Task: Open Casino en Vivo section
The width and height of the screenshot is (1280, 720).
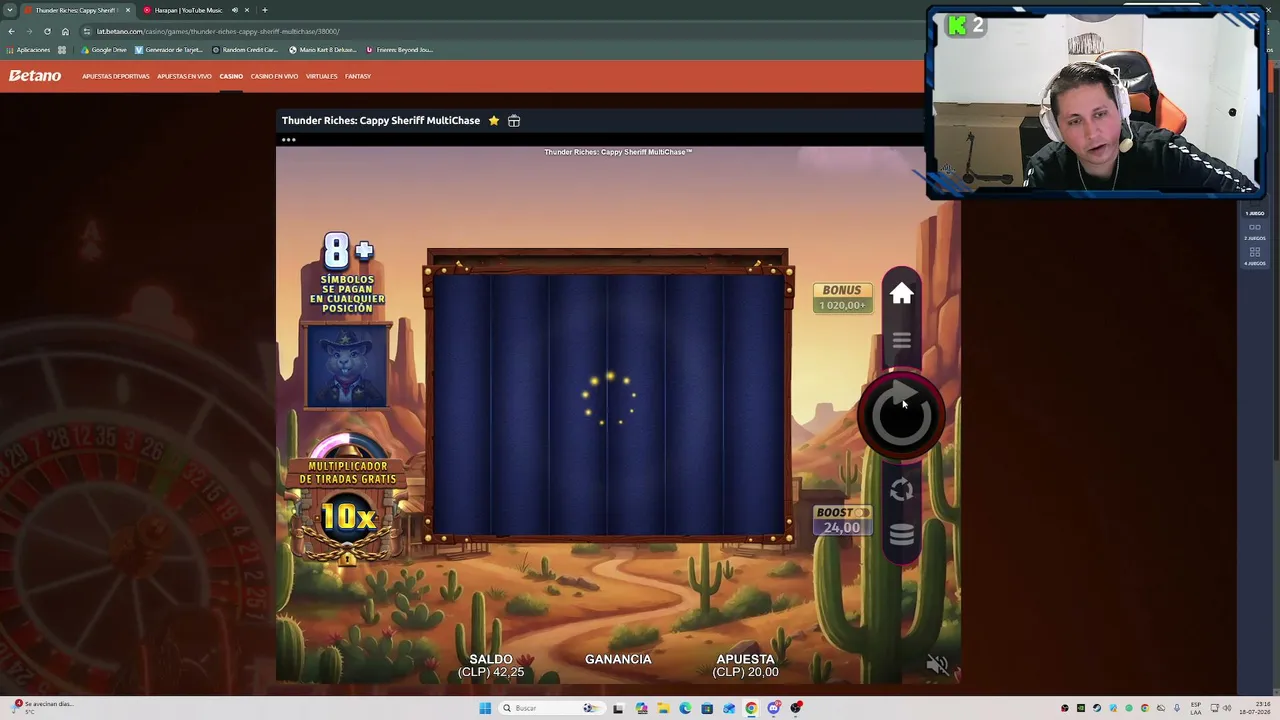Action: [x=274, y=76]
